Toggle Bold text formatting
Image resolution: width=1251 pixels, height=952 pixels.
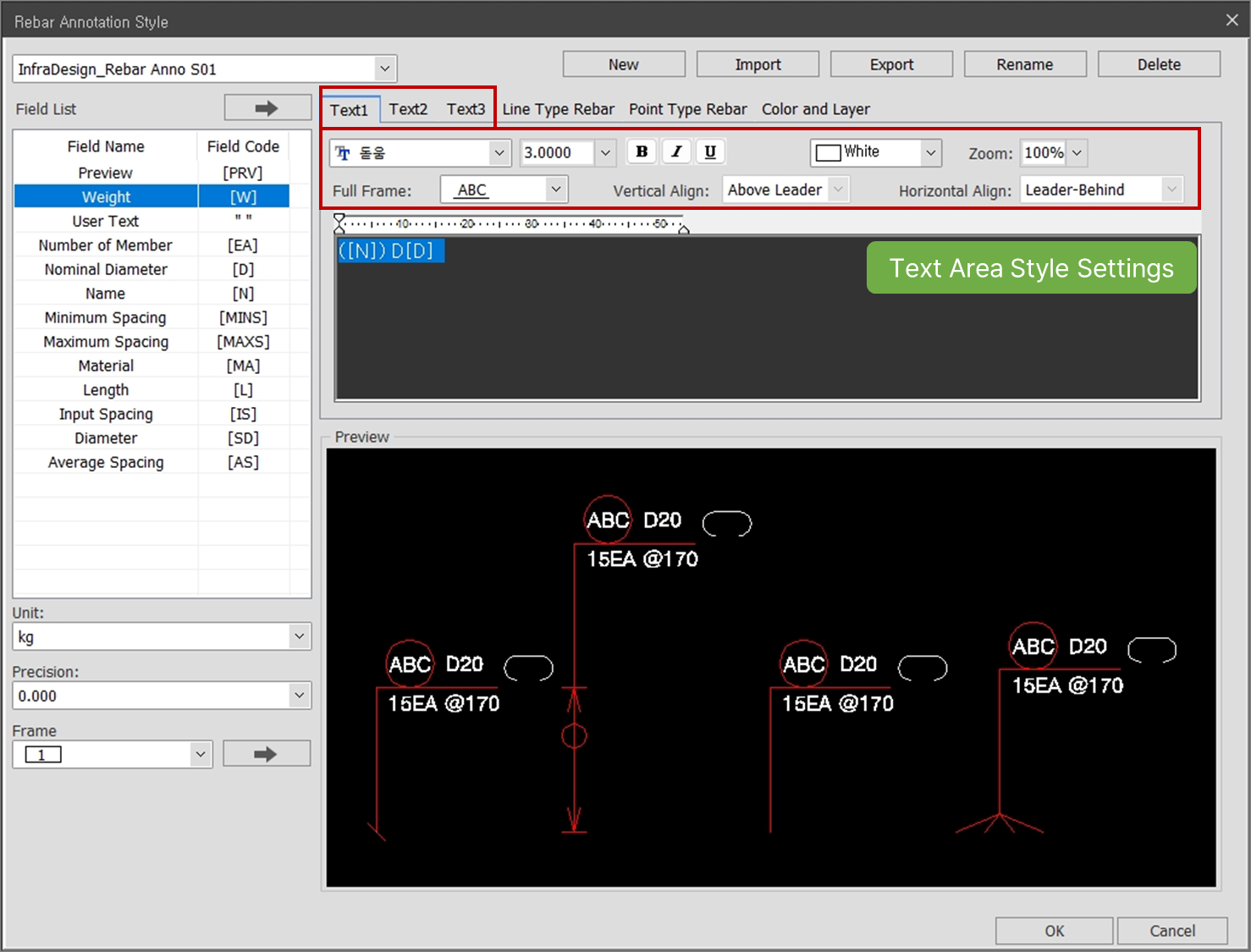pos(642,151)
